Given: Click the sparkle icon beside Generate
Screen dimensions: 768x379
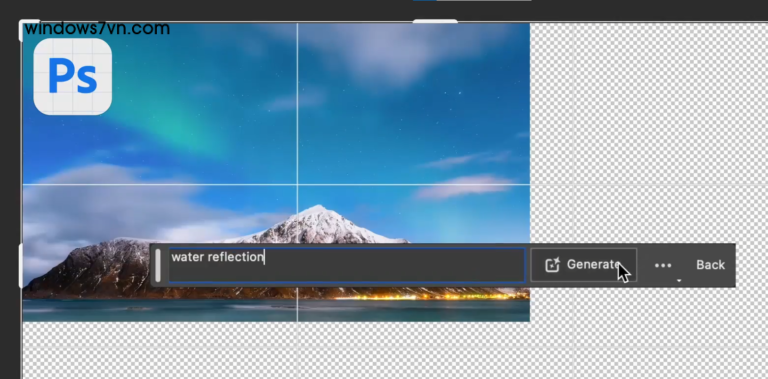Looking at the screenshot, I should [x=552, y=265].
